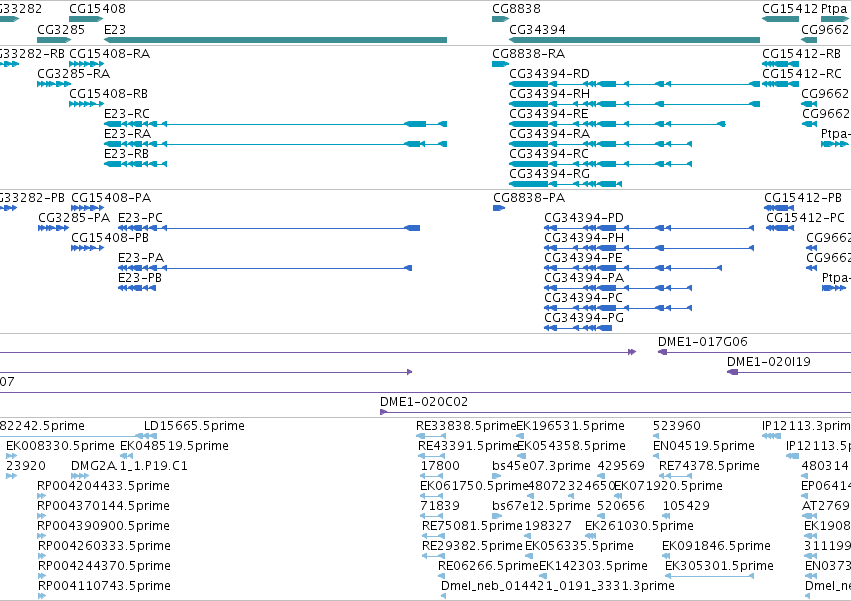
Task: Select protein CG3285-PA
Action: coord(74,218)
